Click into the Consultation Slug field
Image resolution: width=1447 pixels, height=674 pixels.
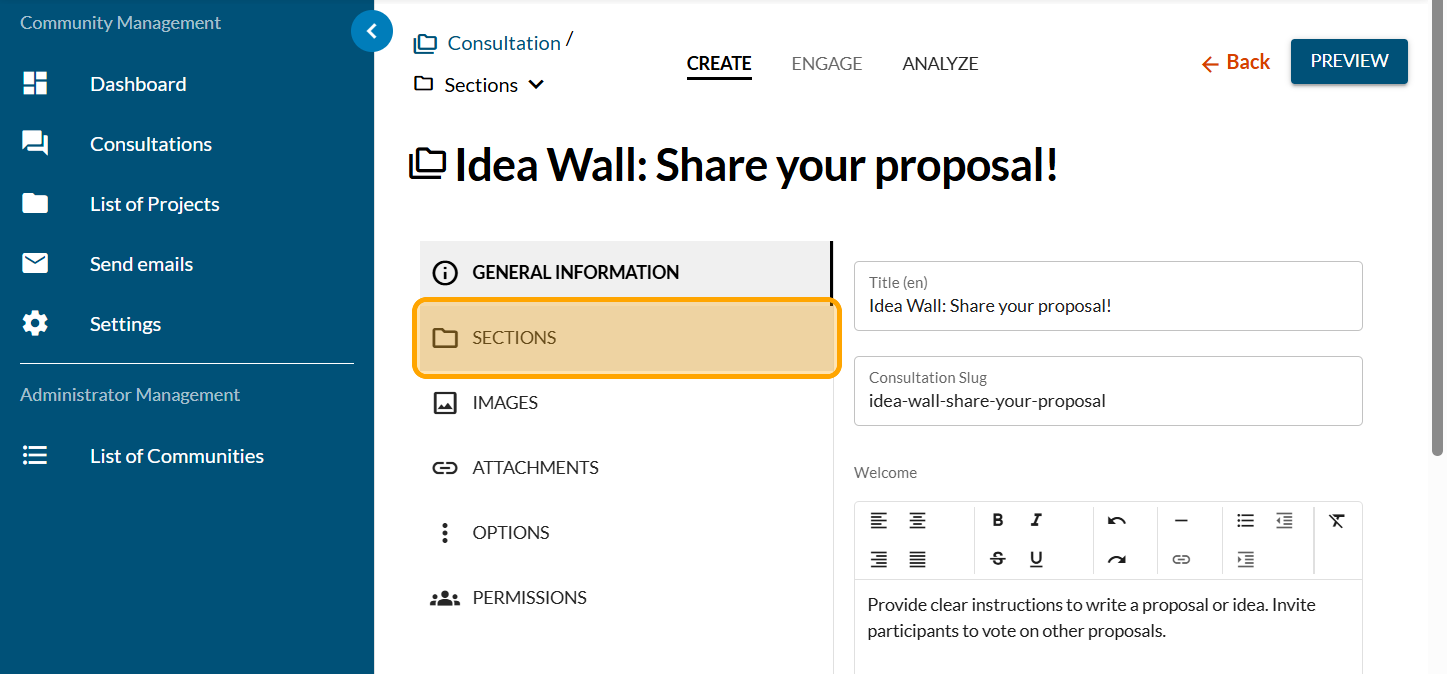point(1108,401)
